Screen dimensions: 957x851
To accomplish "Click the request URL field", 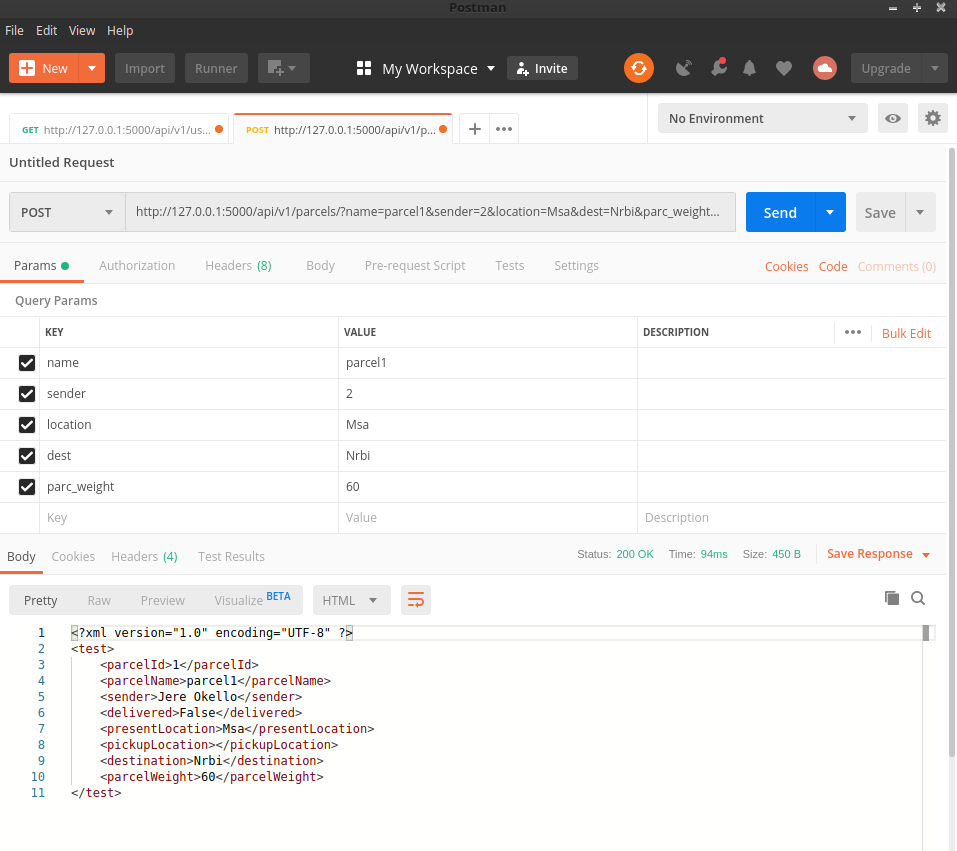I will click(430, 212).
